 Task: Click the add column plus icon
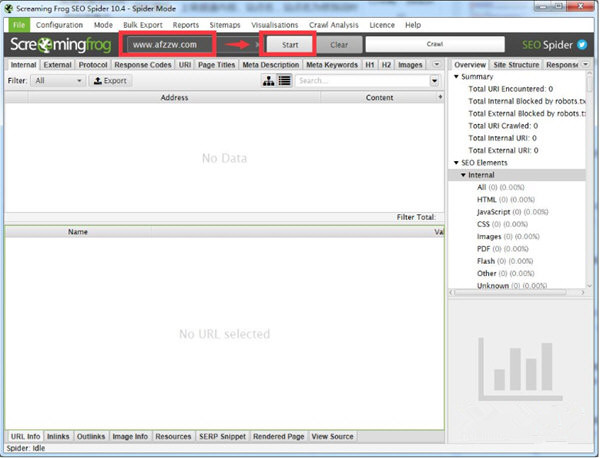click(x=439, y=98)
